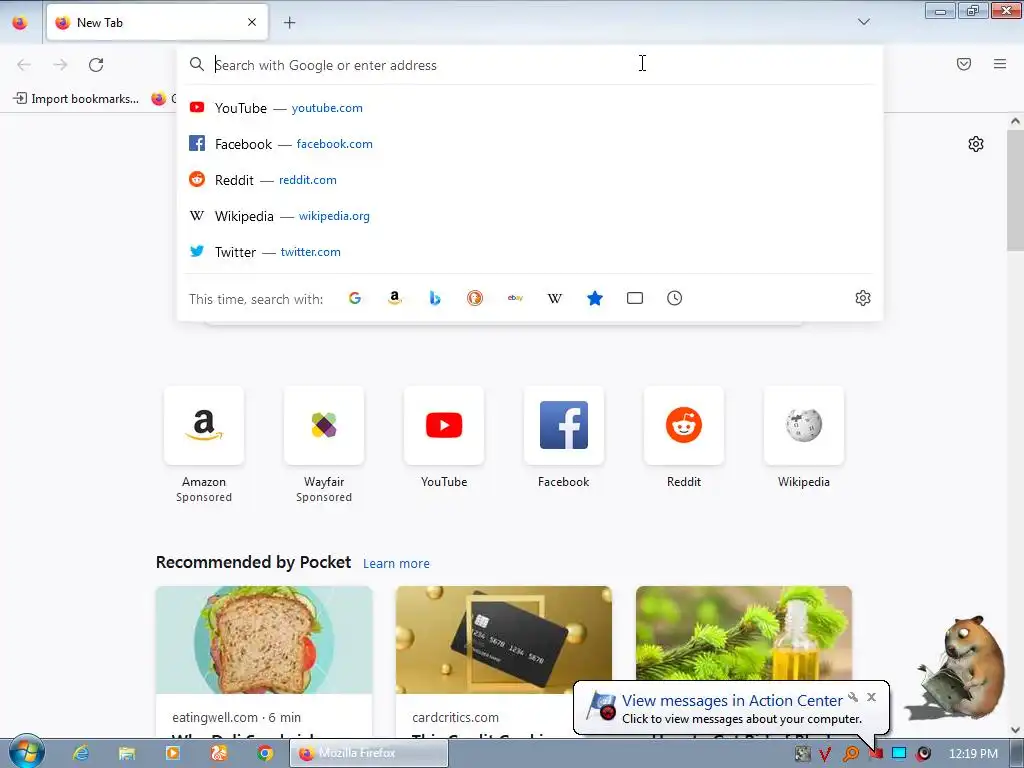Screen dimensions: 1024x768
Task: Select the New Tab tab
Action: (157, 22)
